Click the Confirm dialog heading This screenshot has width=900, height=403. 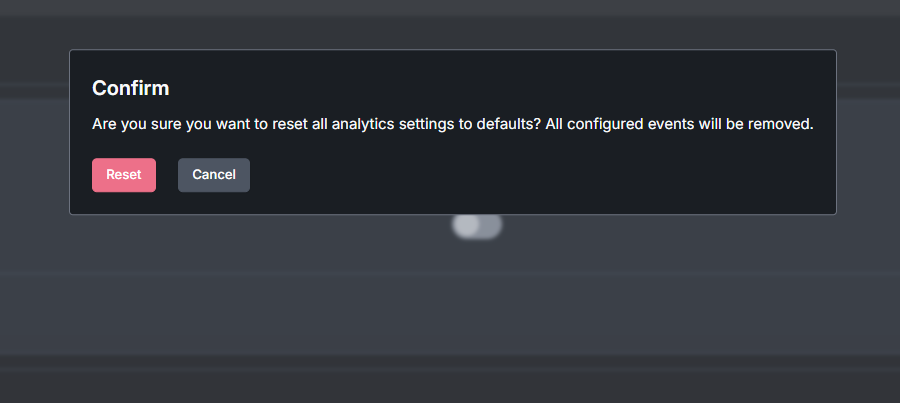131,88
